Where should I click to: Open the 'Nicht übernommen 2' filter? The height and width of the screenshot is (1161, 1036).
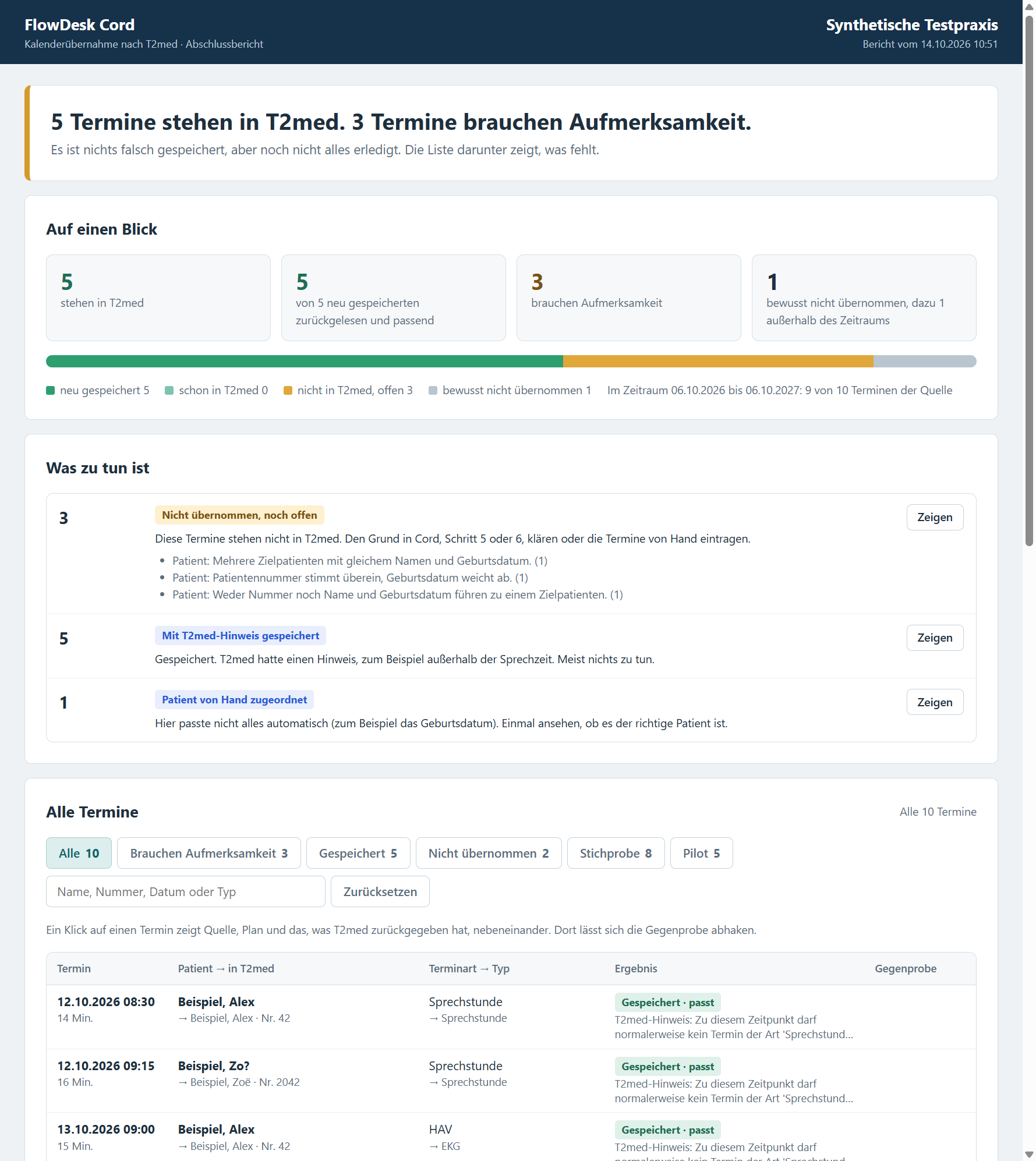[489, 853]
